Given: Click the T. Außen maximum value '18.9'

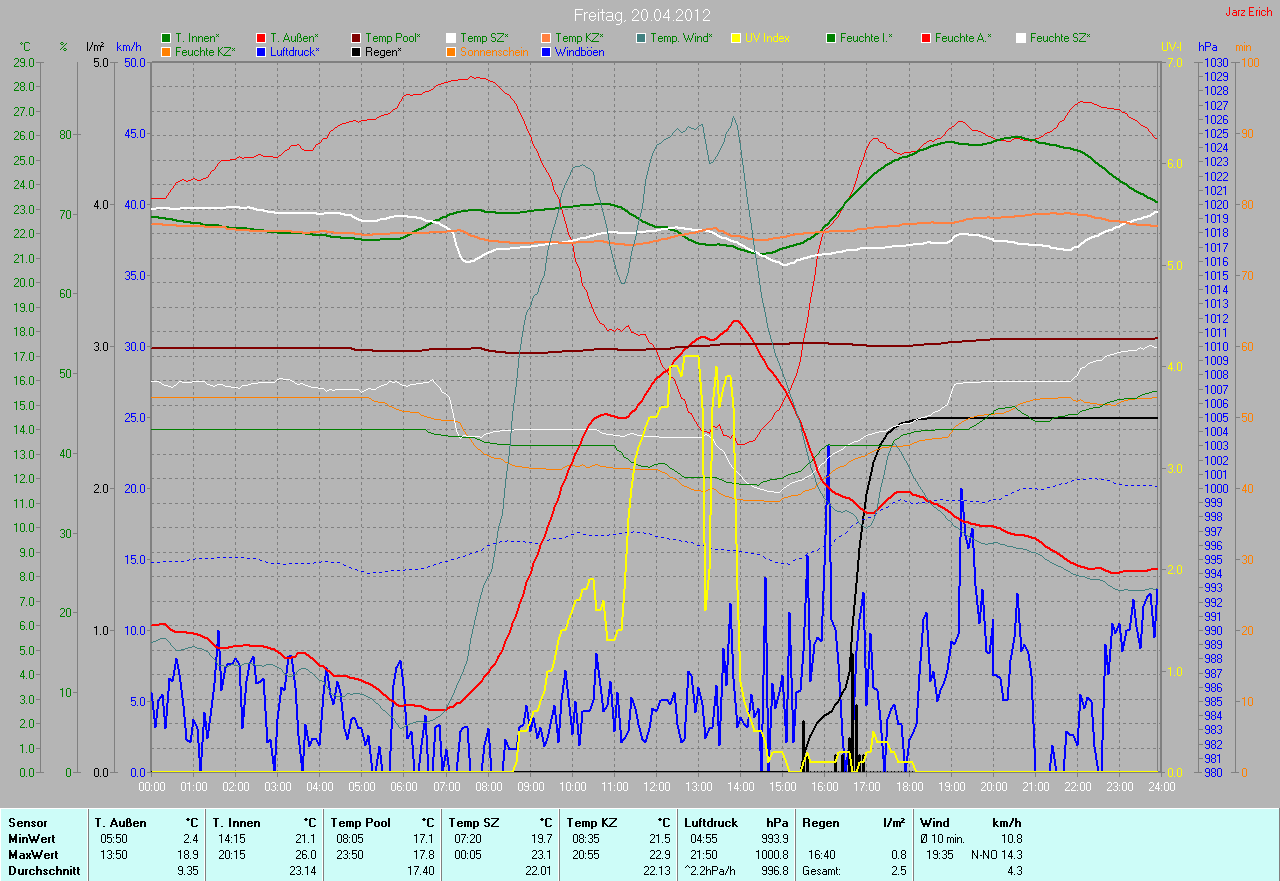Looking at the screenshot, I should tap(187, 855).
